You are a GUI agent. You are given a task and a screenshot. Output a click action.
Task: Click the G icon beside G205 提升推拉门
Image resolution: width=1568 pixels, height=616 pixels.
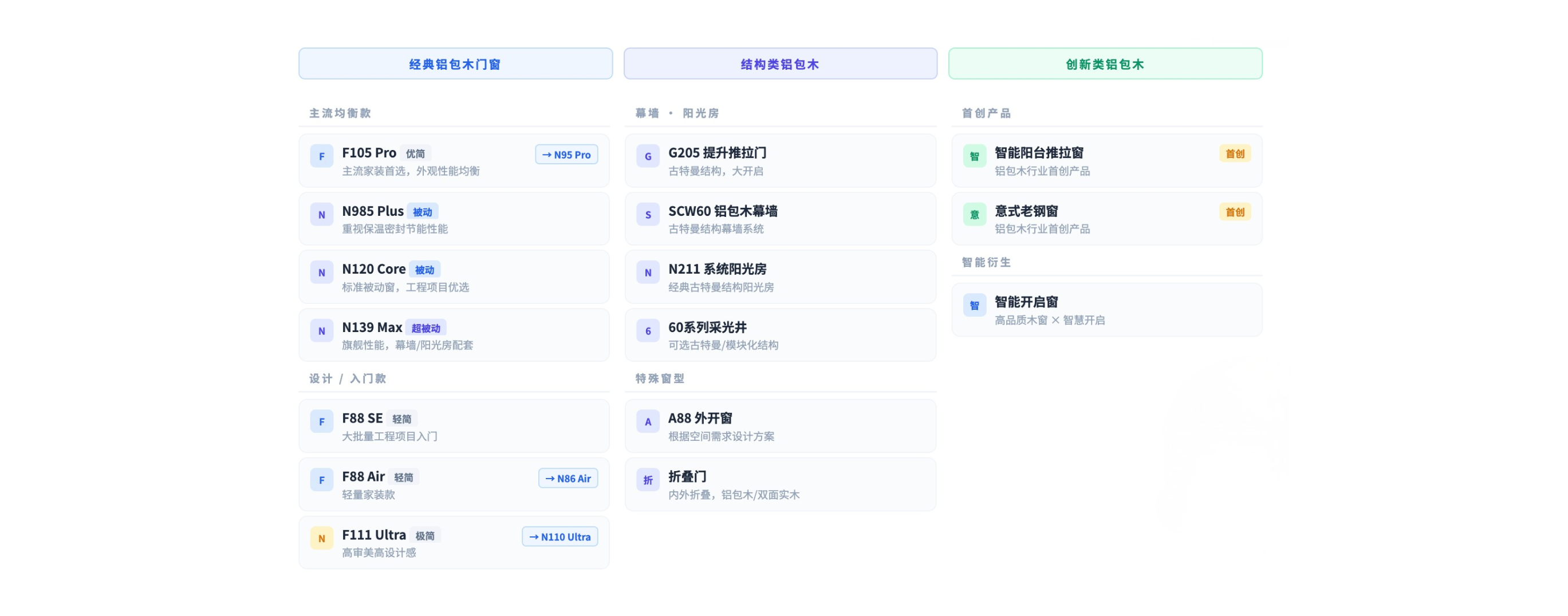(648, 156)
